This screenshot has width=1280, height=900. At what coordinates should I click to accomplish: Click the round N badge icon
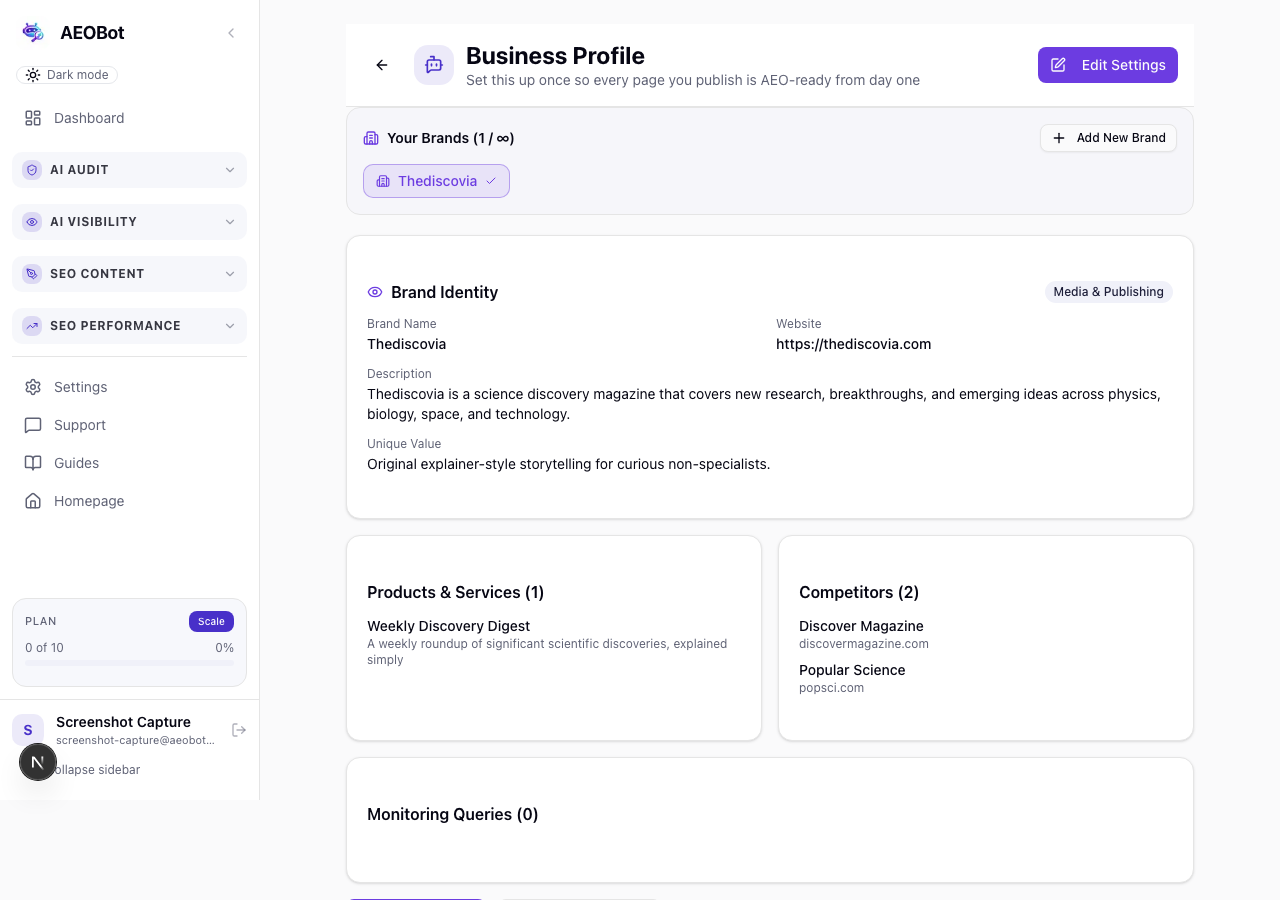38,762
